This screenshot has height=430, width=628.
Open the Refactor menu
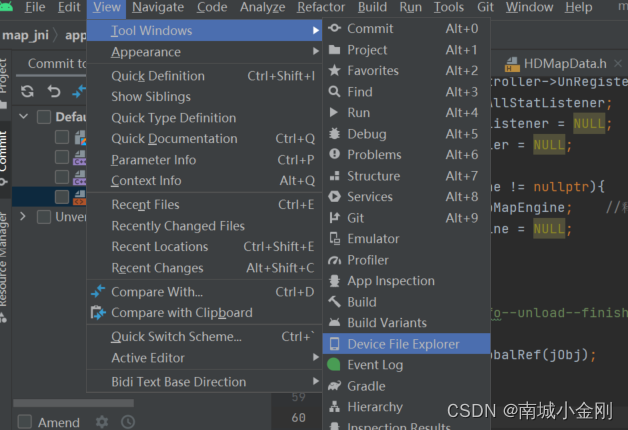coord(321,7)
